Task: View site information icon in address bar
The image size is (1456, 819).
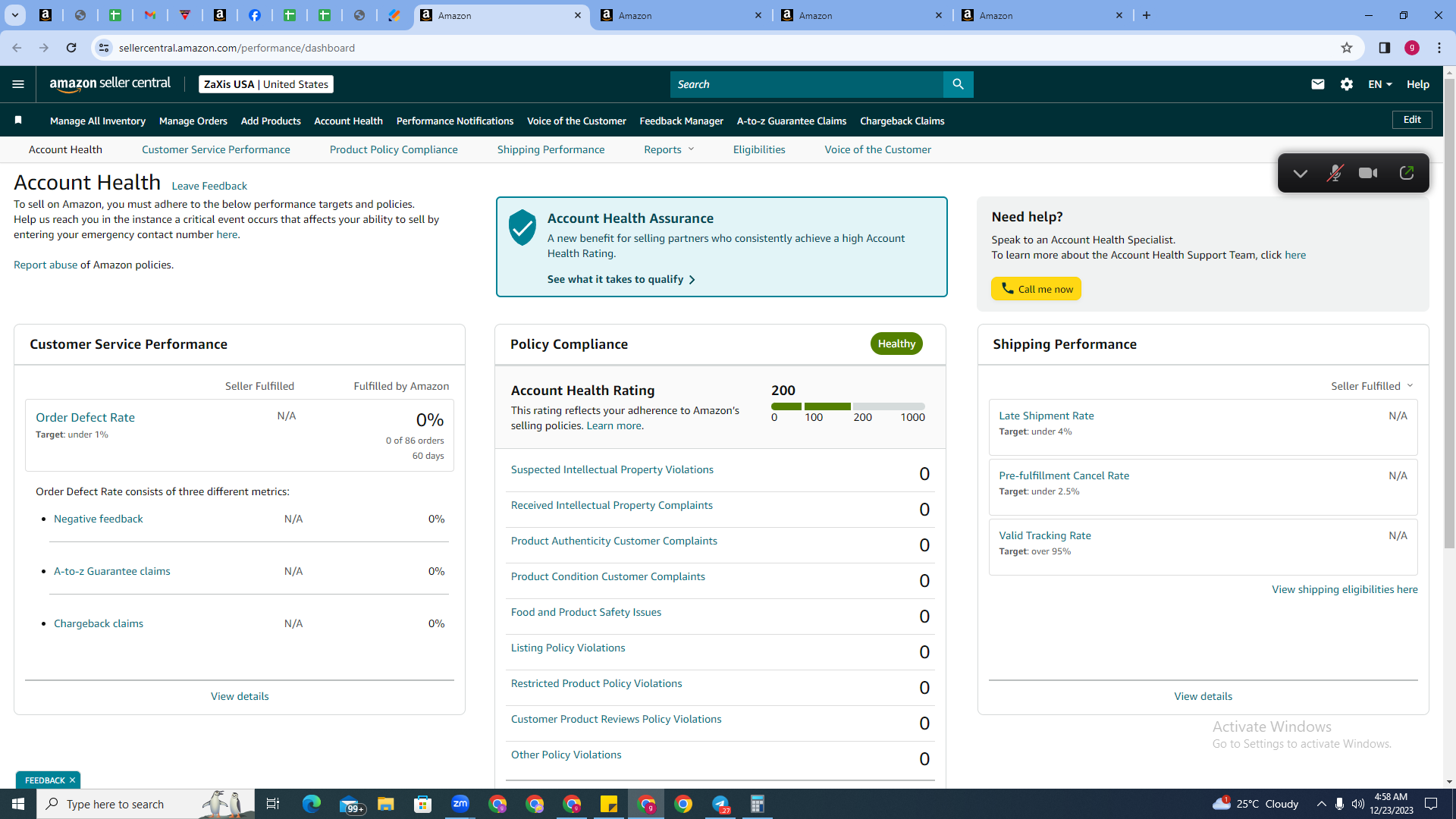Action: (104, 48)
